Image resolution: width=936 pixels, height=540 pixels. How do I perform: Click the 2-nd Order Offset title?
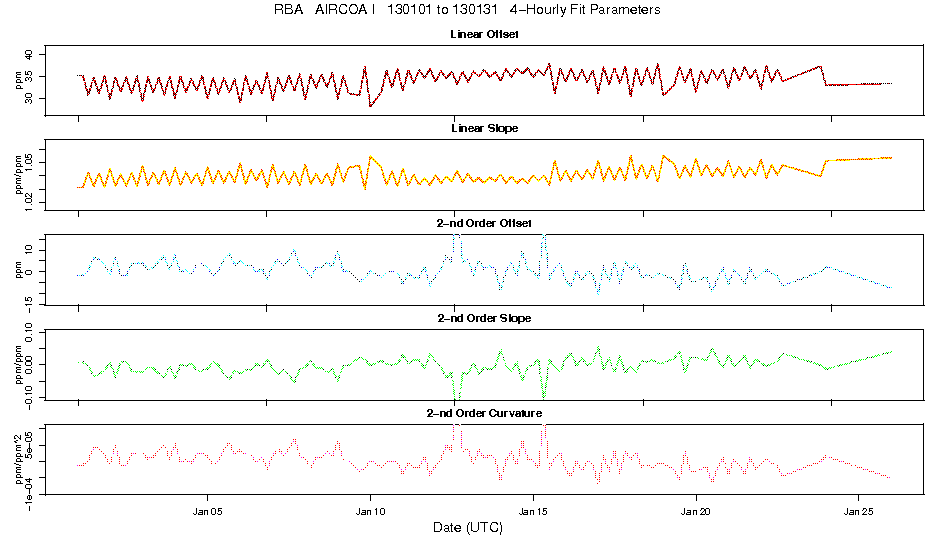[484, 223]
